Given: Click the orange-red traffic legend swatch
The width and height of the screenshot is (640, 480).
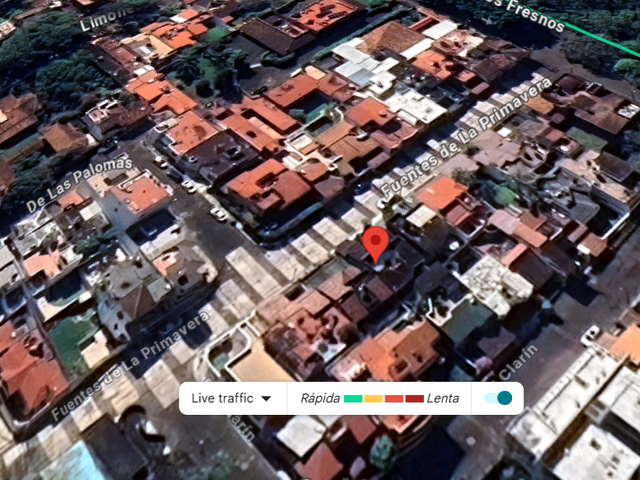Looking at the screenshot, I should [394, 398].
